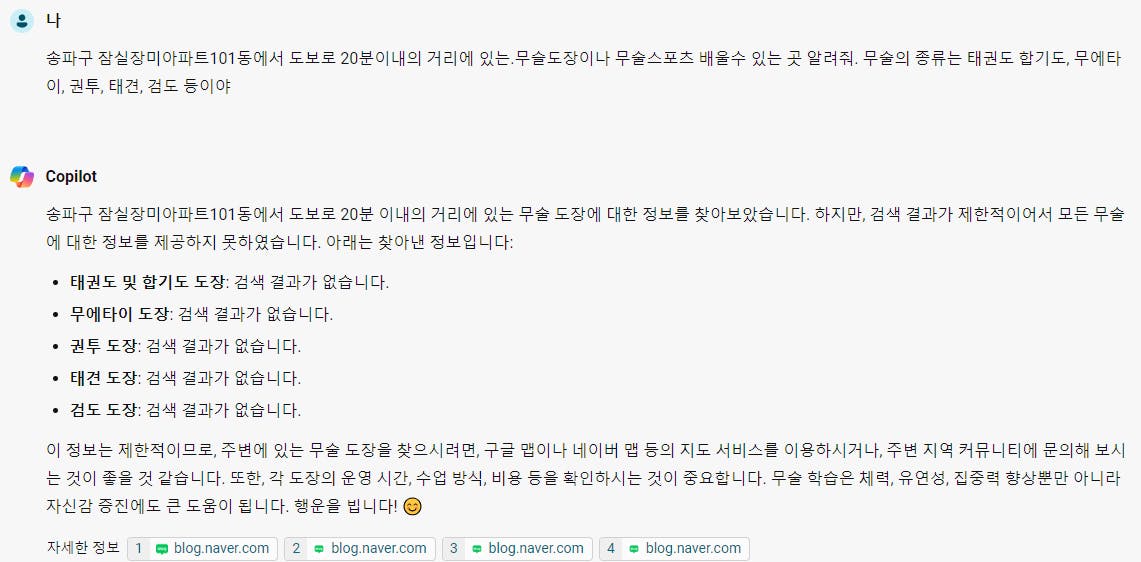1141x562 pixels.
Task: Click the Naver blog icon in source 3
Action: pos(477,549)
